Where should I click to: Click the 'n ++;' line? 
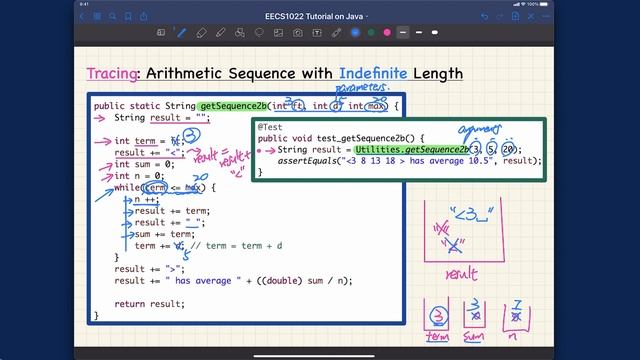point(147,200)
